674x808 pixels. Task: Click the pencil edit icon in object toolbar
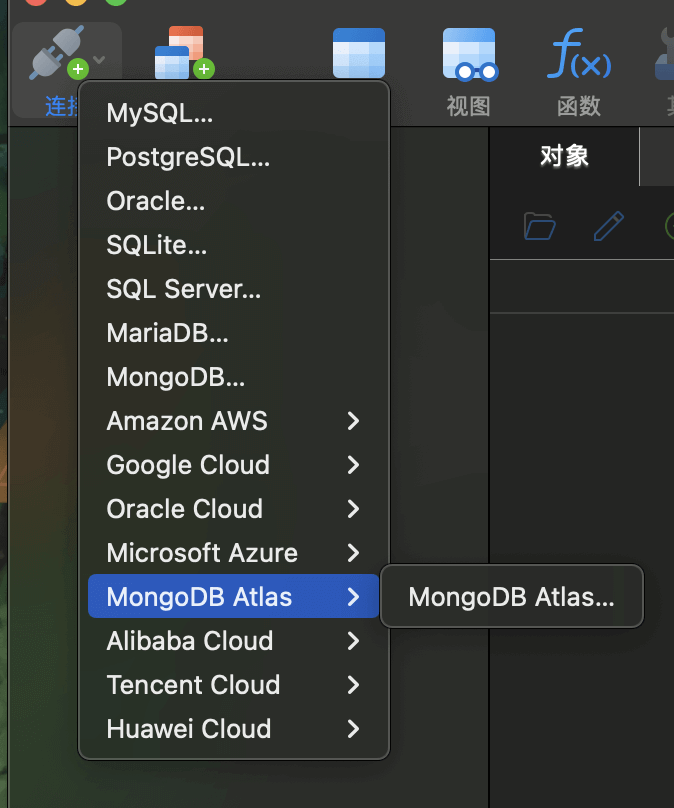(608, 226)
